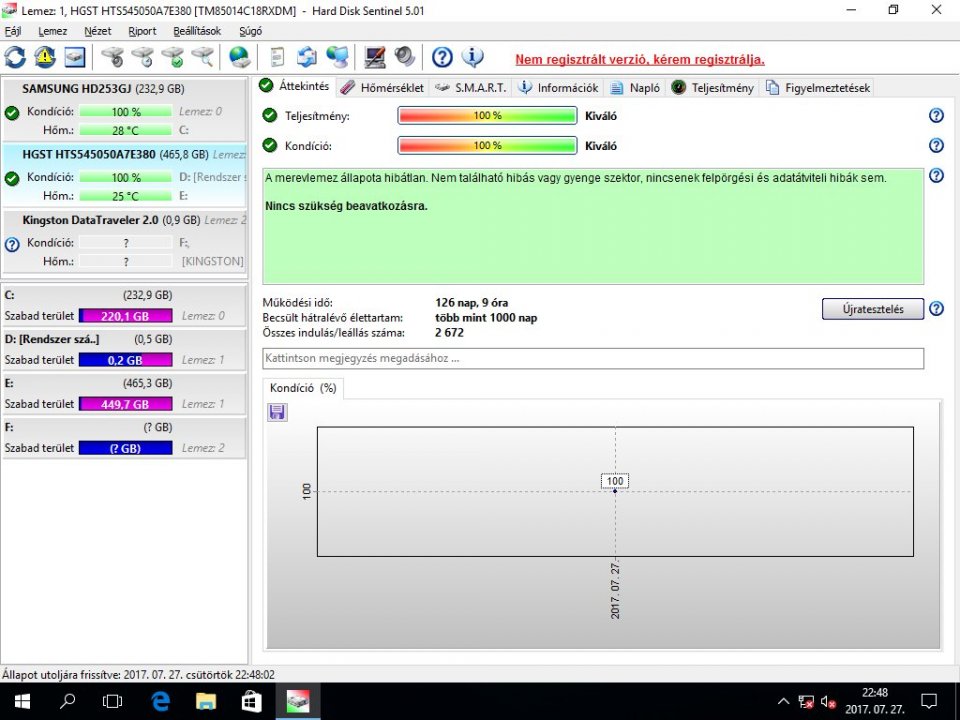Click the 100 data point on the graph
The width and height of the screenshot is (960, 720).
[615, 491]
